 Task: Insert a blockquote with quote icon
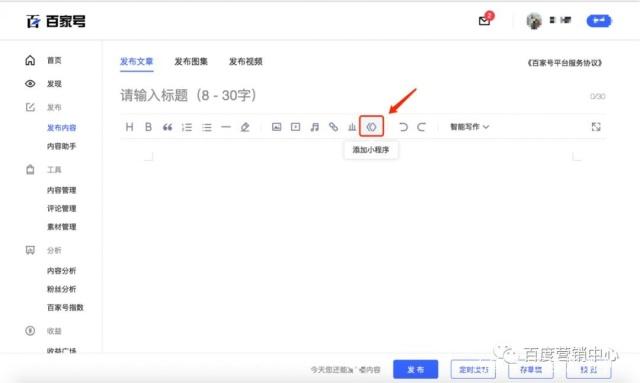(167, 127)
